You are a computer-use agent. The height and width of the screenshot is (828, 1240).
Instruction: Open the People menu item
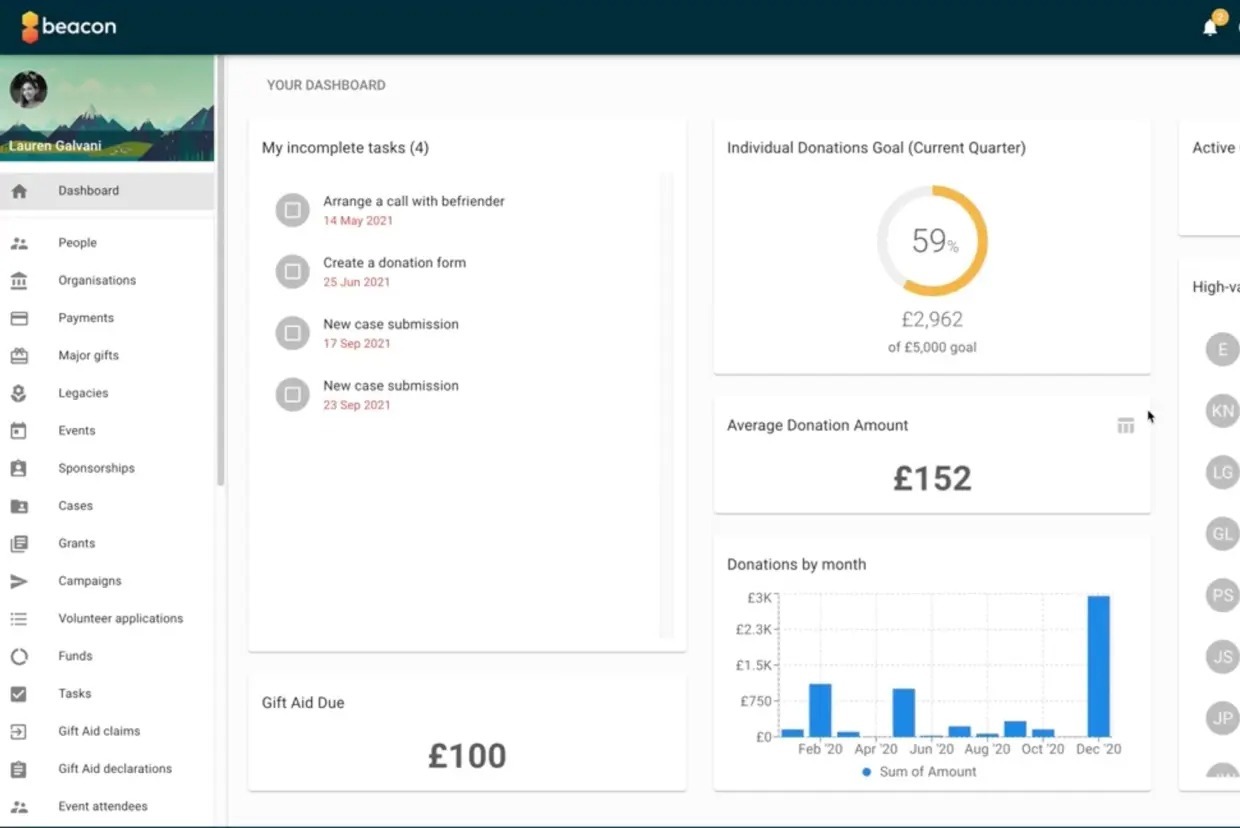pyautogui.click(x=77, y=243)
